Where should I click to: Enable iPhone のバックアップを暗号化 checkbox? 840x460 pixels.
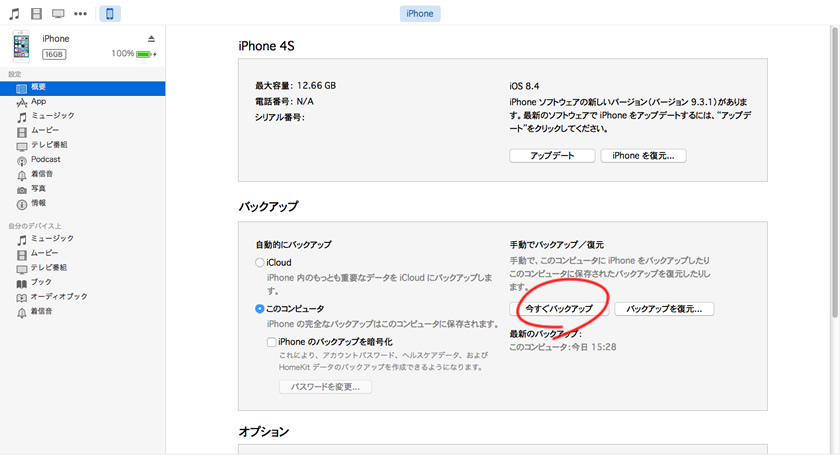pos(272,342)
